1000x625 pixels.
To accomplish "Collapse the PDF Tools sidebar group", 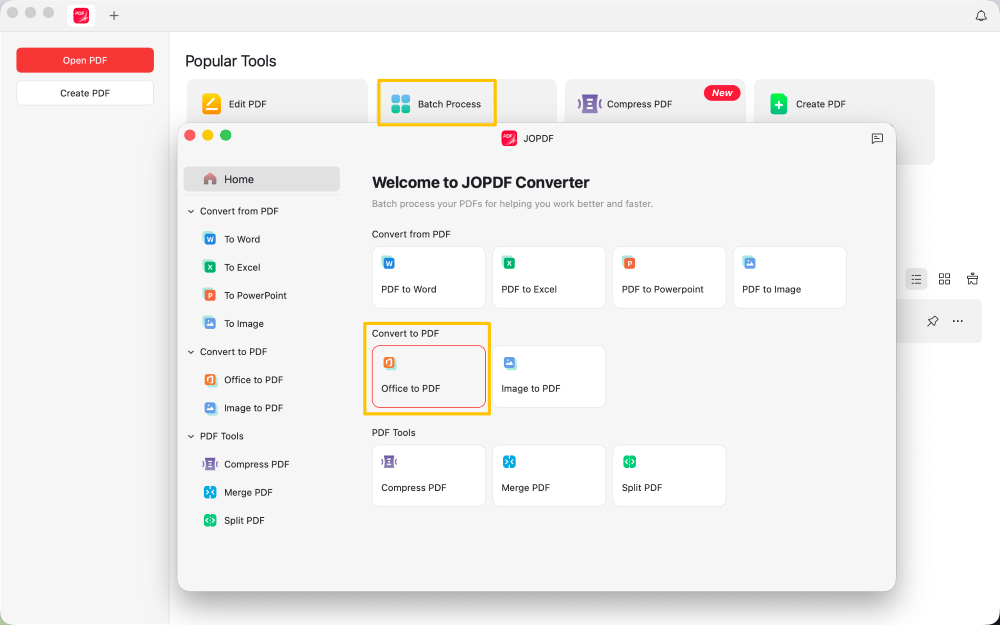I will pyautogui.click(x=191, y=435).
